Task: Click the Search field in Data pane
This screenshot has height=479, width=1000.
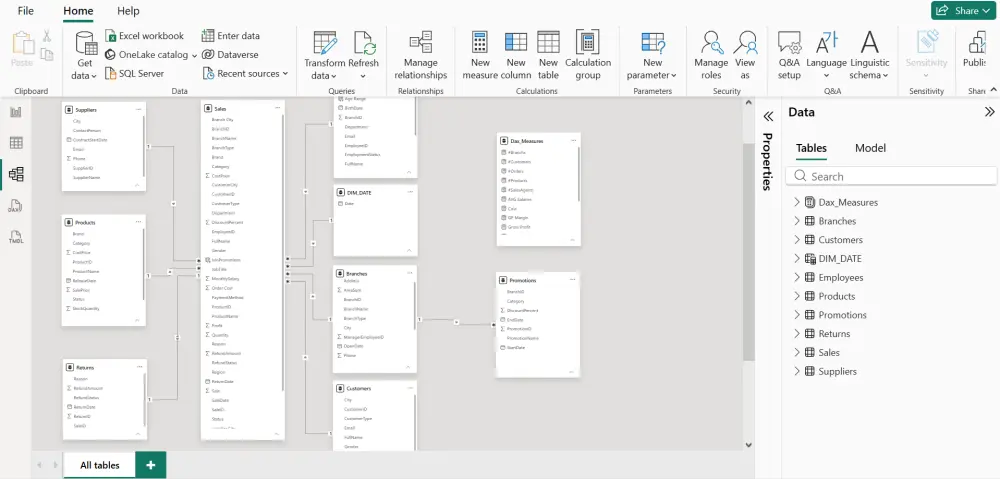Action: pos(891,177)
